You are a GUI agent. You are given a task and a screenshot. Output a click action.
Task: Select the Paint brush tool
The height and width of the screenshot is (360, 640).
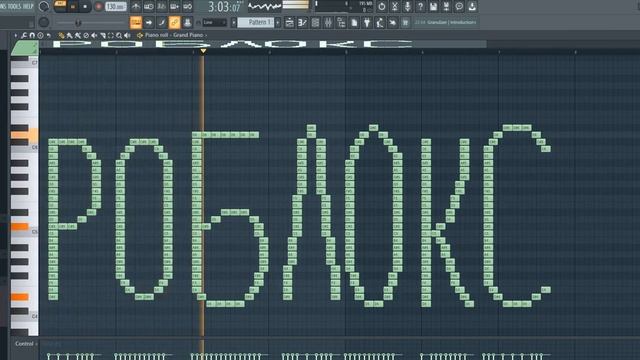(69, 36)
